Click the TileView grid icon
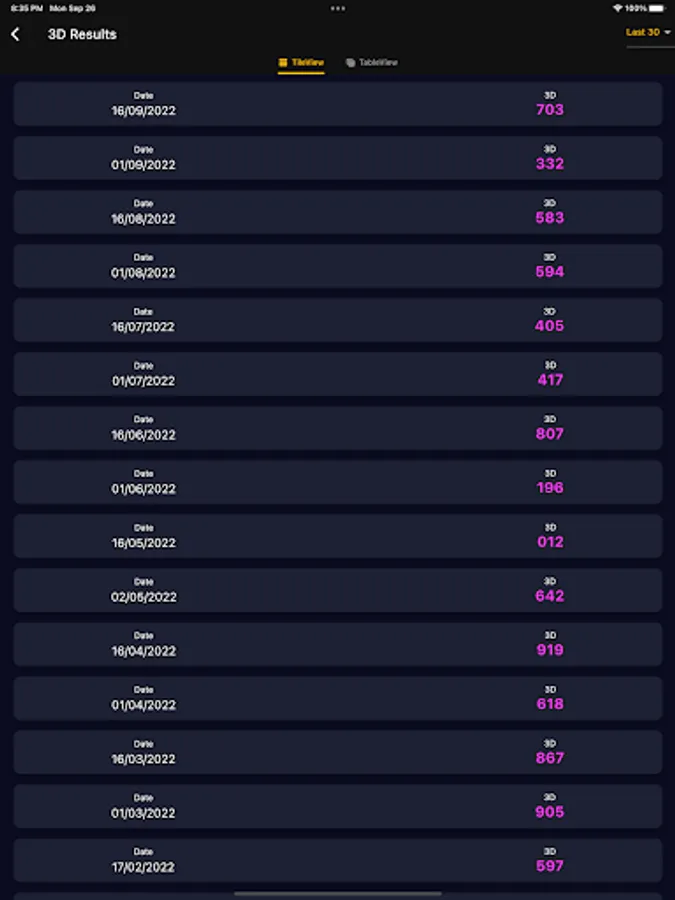This screenshot has height=900, width=675. coord(283,63)
